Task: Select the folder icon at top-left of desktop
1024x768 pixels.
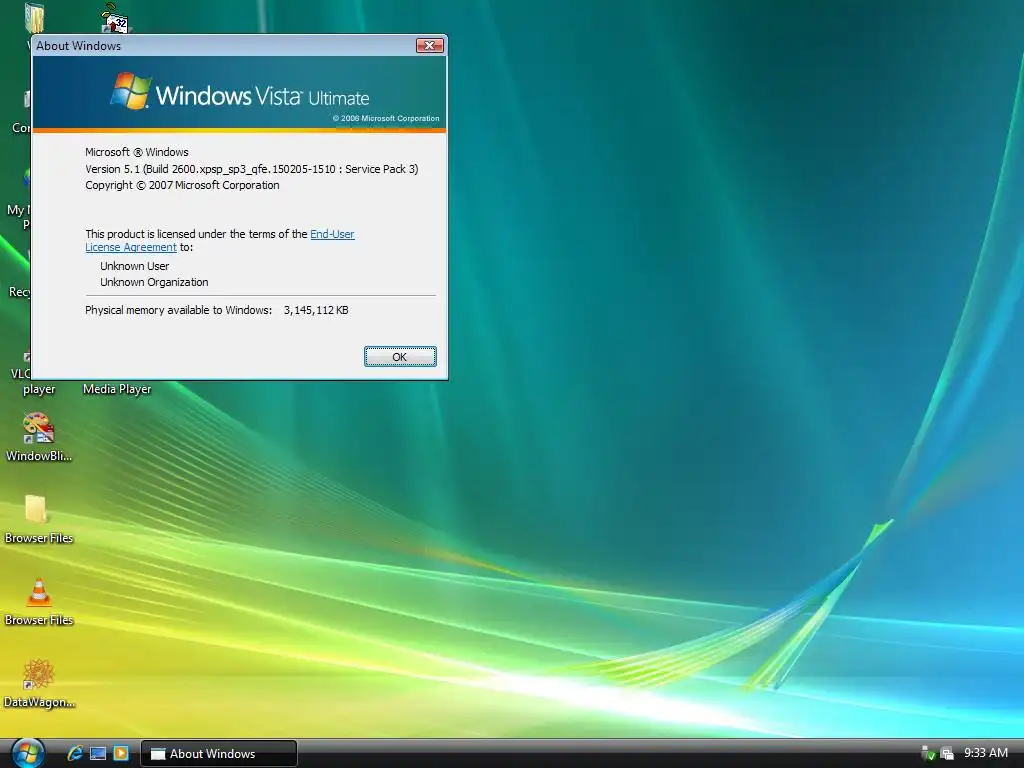Action: (34, 18)
